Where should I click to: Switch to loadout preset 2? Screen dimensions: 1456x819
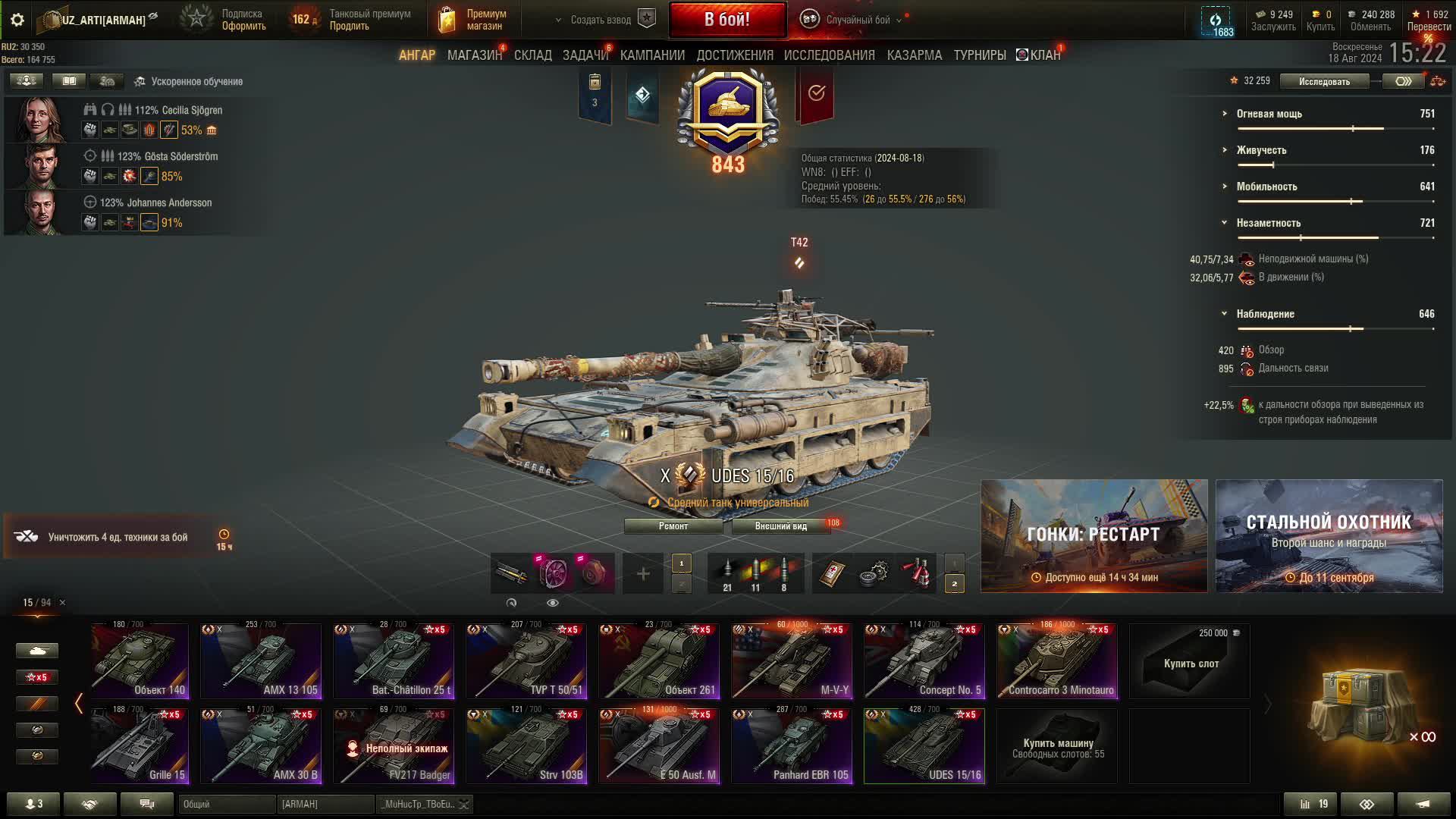pyautogui.click(x=954, y=584)
